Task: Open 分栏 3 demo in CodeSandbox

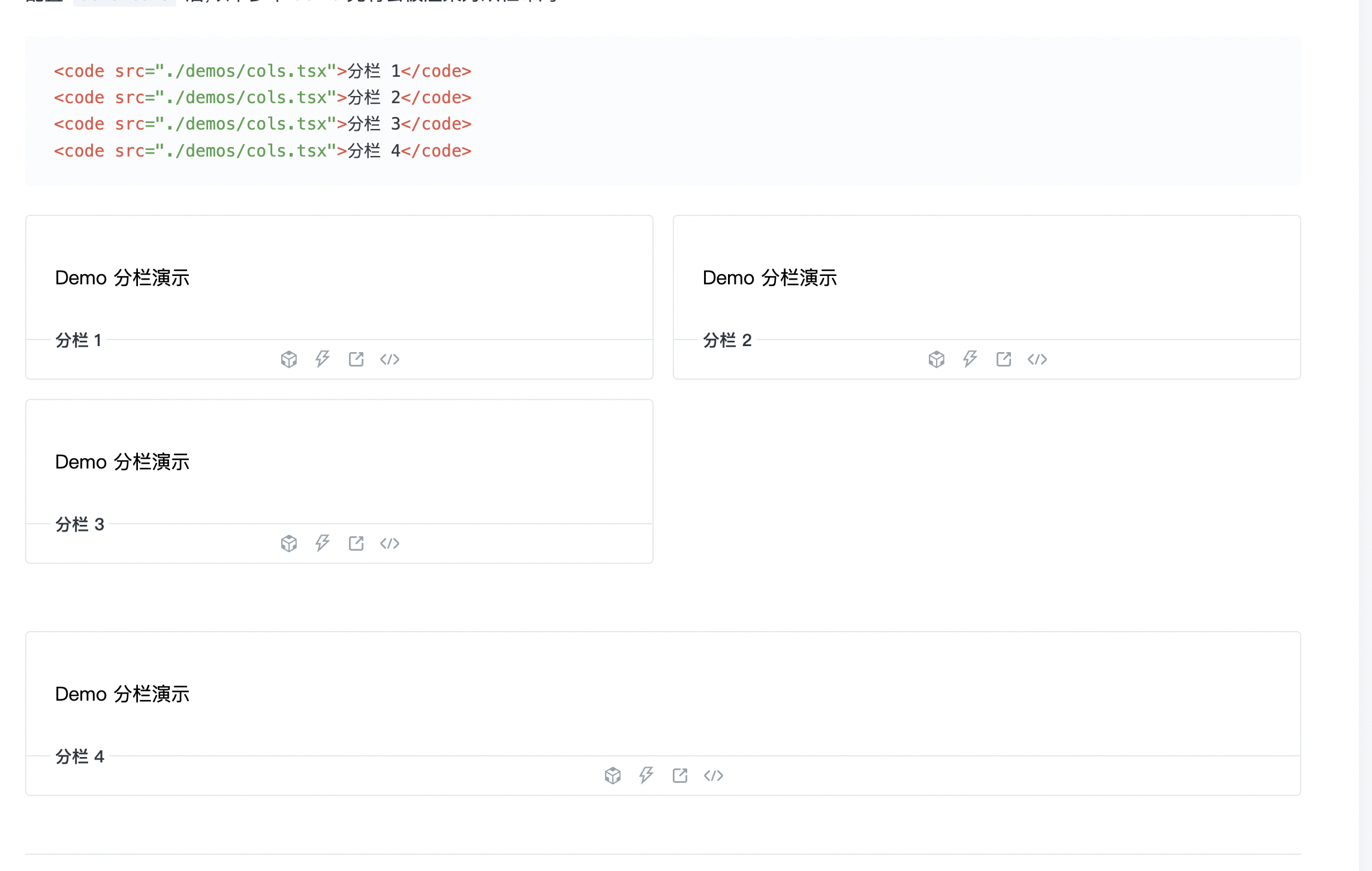Action: coord(289,543)
